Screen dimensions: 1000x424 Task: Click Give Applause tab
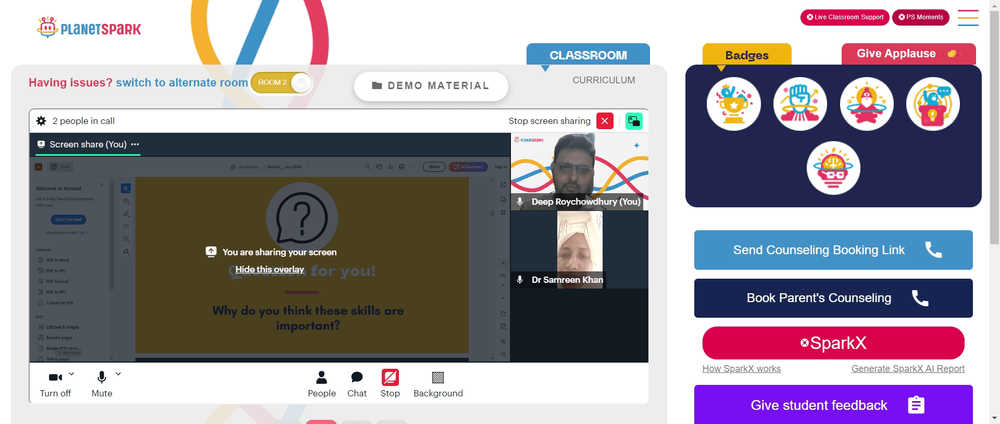pyautogui.click(x=909, y=54)
